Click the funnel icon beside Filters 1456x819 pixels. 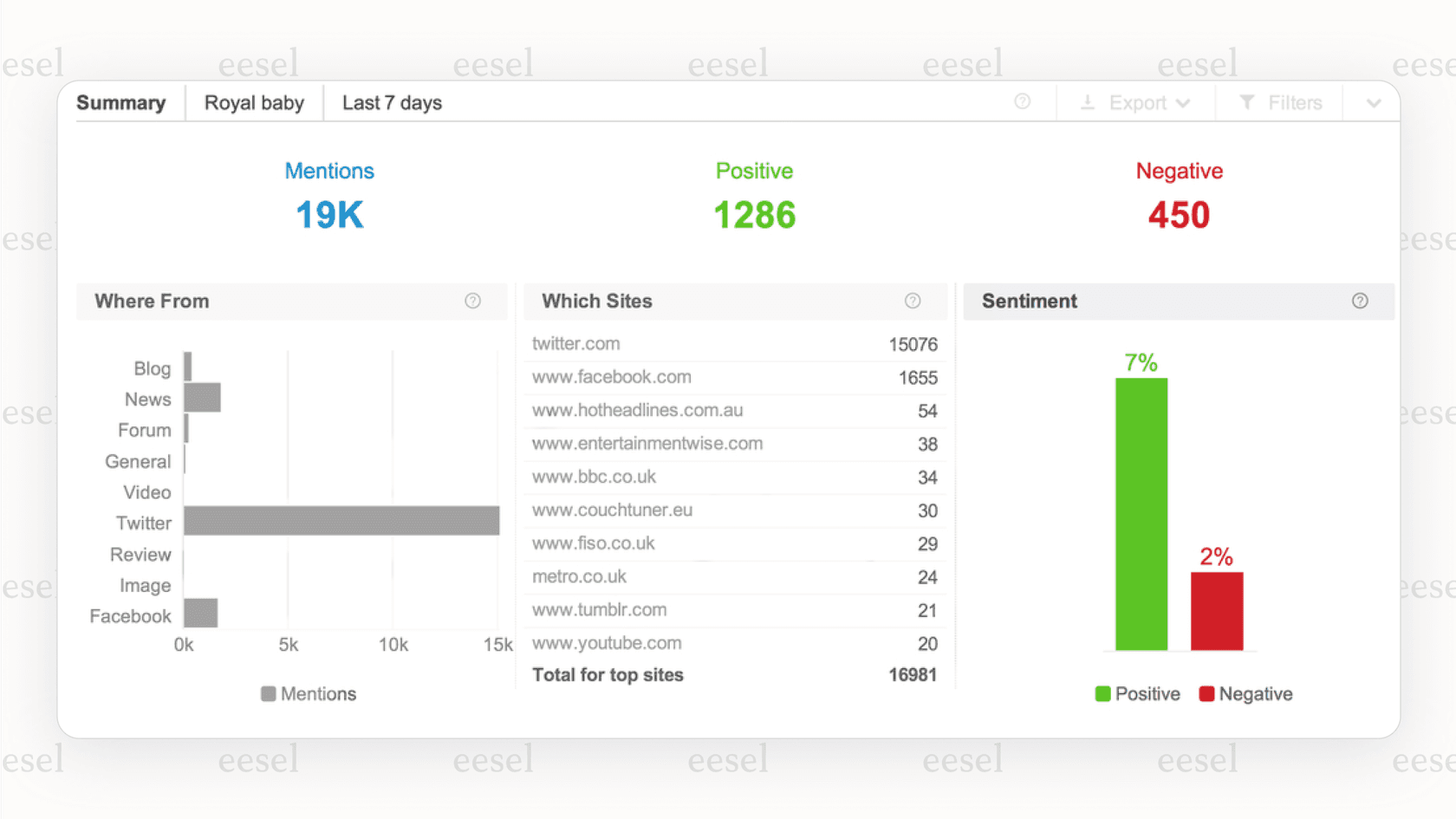[x=1246, y=102]
